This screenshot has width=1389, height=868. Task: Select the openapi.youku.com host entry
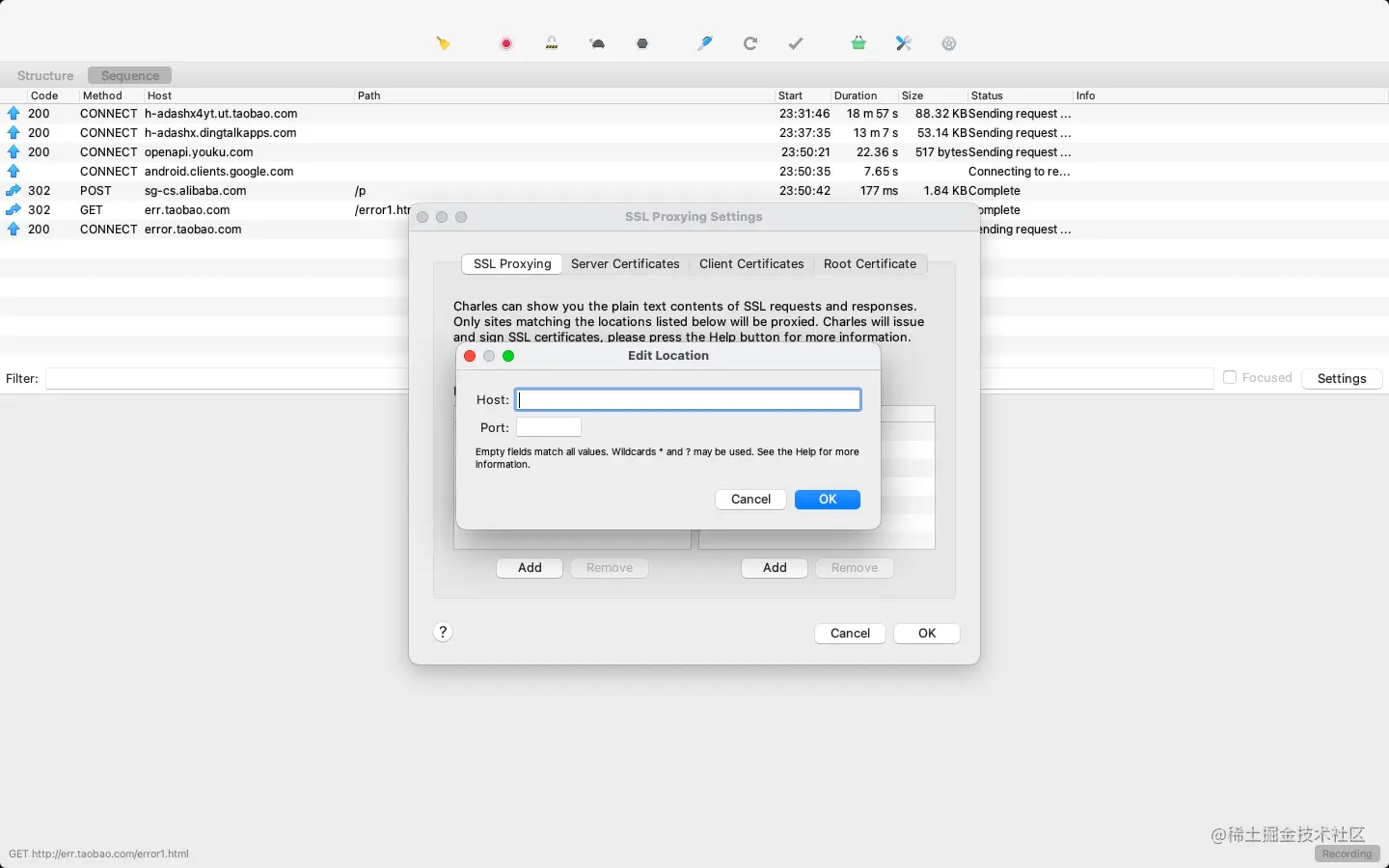pyautogui.click(x=199, y=152)
